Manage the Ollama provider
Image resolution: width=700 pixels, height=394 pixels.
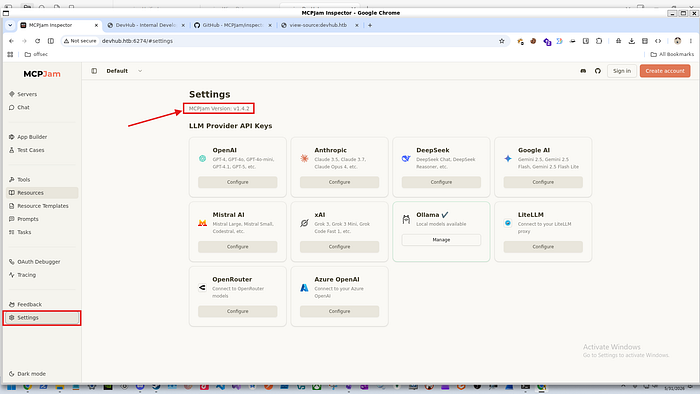pos(441,240)
